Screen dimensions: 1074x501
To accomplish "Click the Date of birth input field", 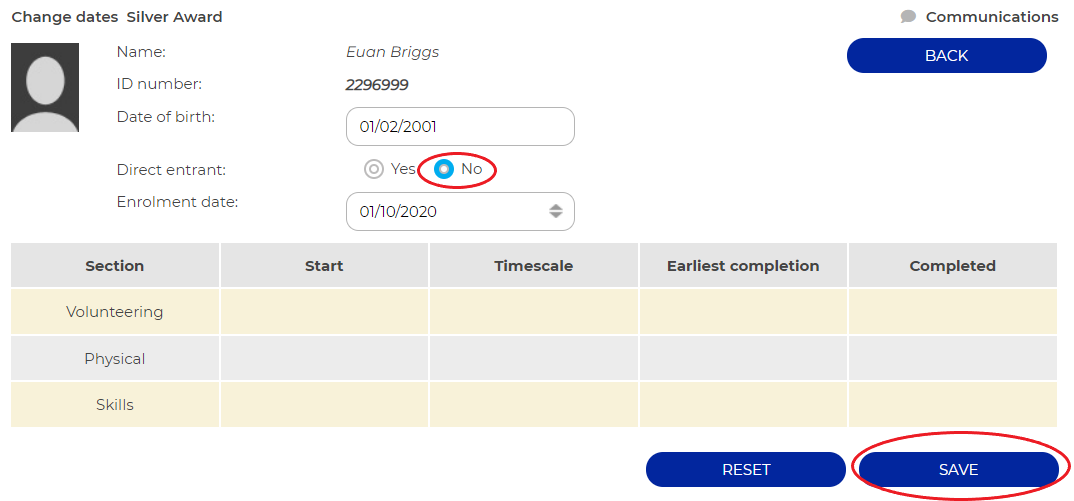I will point(460,127).
